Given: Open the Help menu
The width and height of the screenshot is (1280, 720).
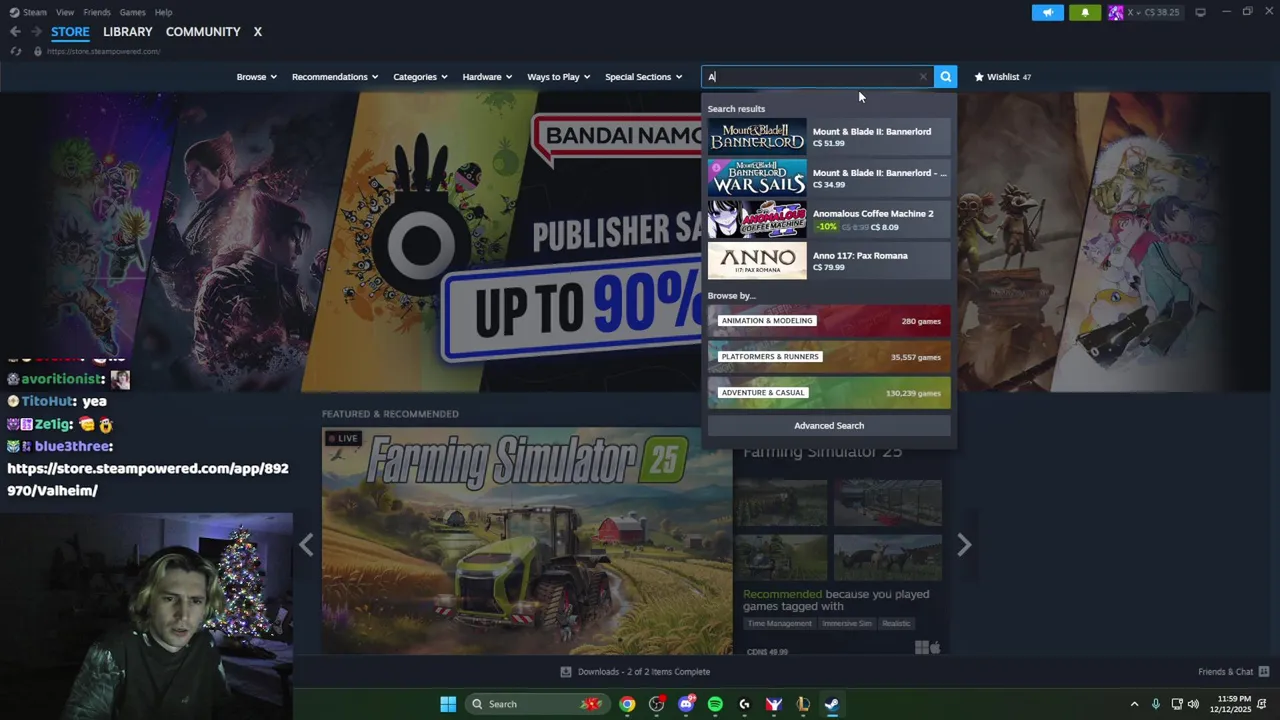Looking at the screenshot, I should pos(164,12).
